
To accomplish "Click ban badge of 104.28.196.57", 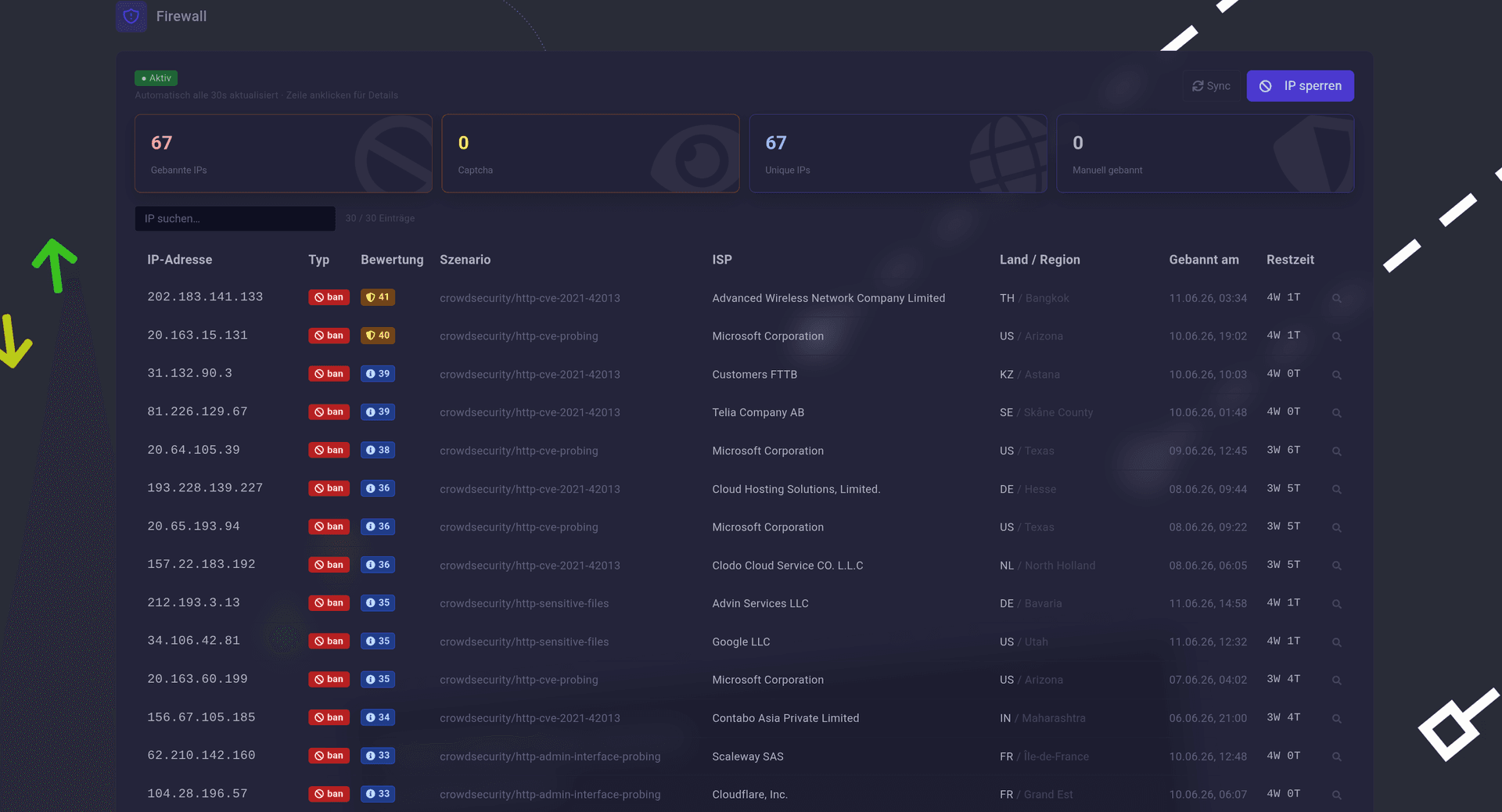I will click(x=329, y=794).
